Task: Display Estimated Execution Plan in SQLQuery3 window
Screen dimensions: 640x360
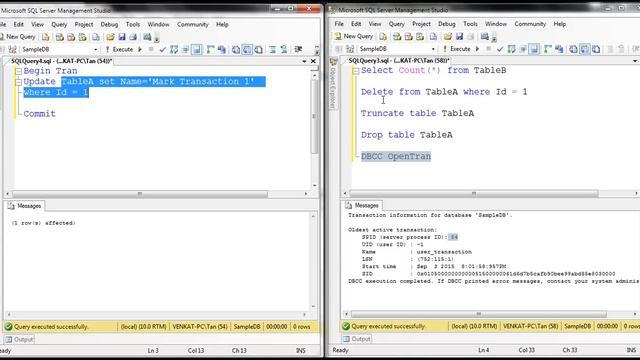Action: pos(511,49)
